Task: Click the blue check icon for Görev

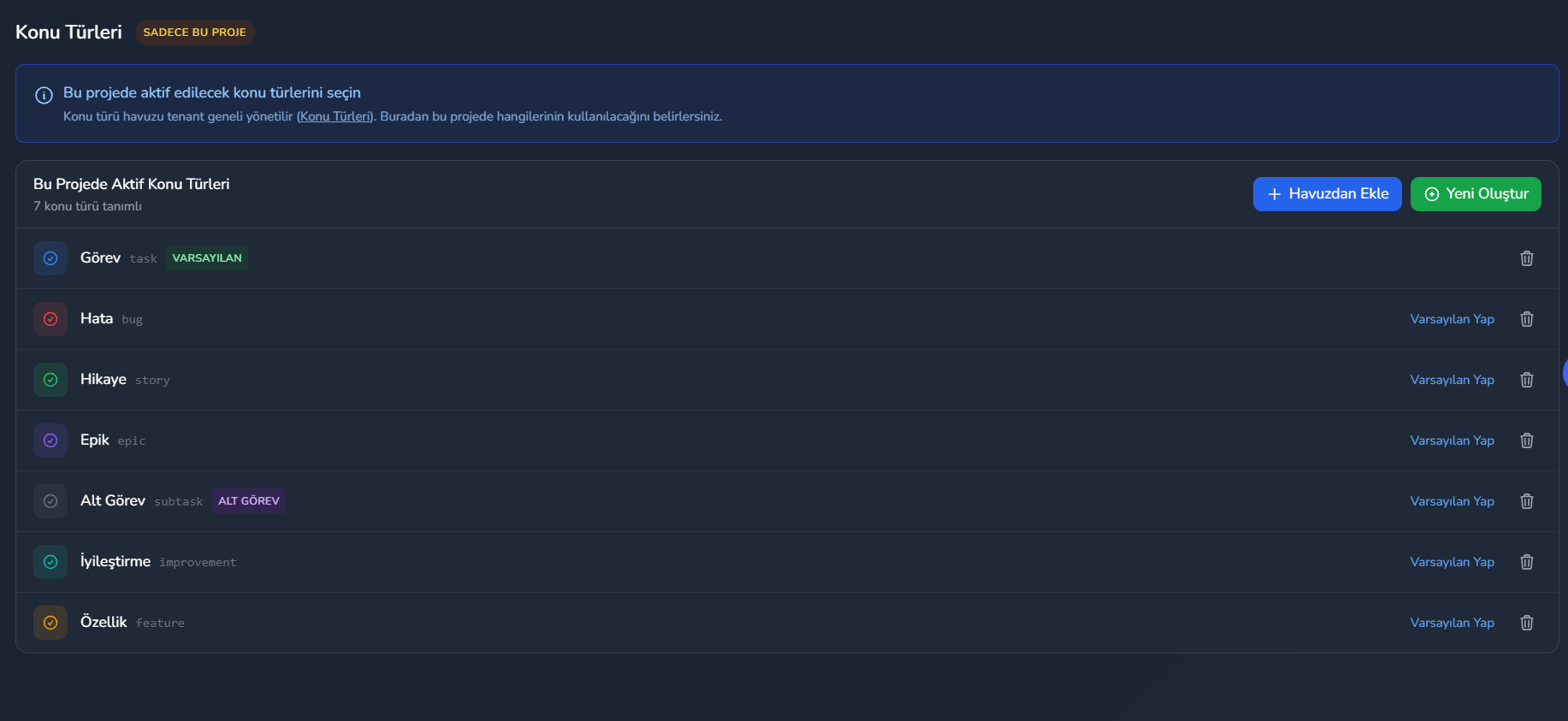Action: pyautogui.click(x=50, y=258)
